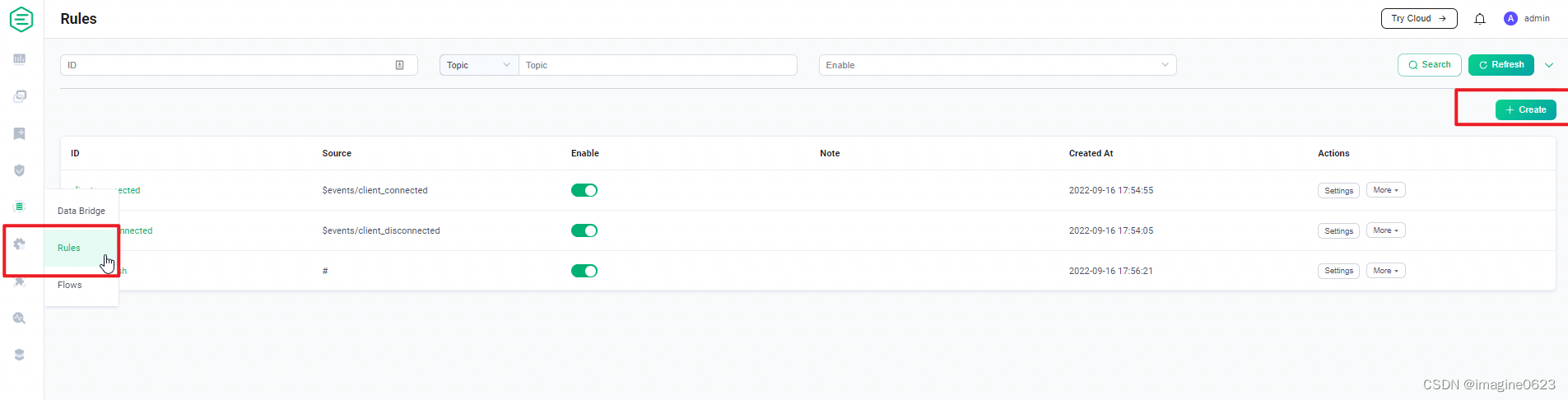The width and height of the screenshot is (1568, 400).
Task: Collapse the filter panel with the chevron
Action: [x=1549, y=65]
